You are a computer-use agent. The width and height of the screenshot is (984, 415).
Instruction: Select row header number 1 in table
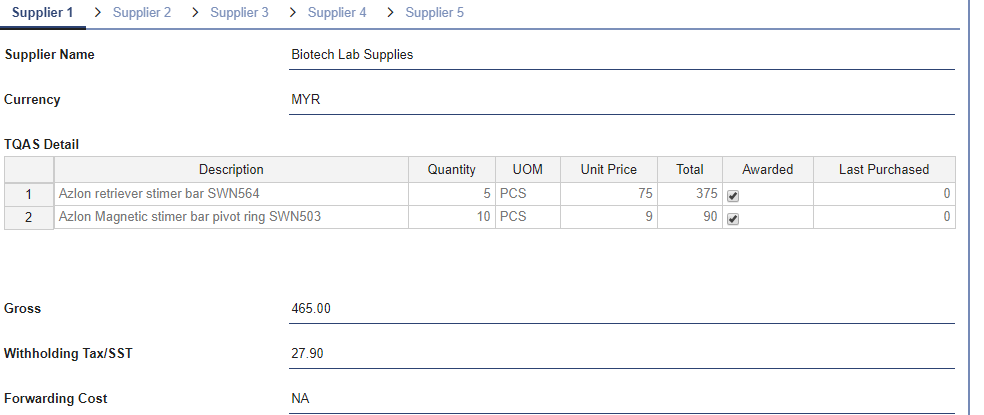coord(29,194)
